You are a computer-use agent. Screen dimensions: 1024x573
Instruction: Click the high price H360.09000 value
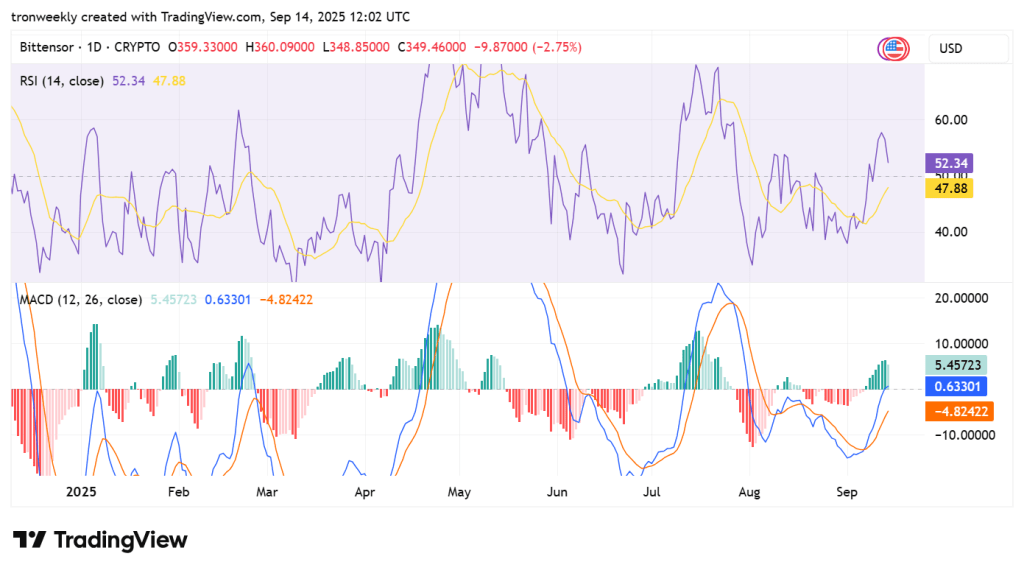[x=280, y=47]
